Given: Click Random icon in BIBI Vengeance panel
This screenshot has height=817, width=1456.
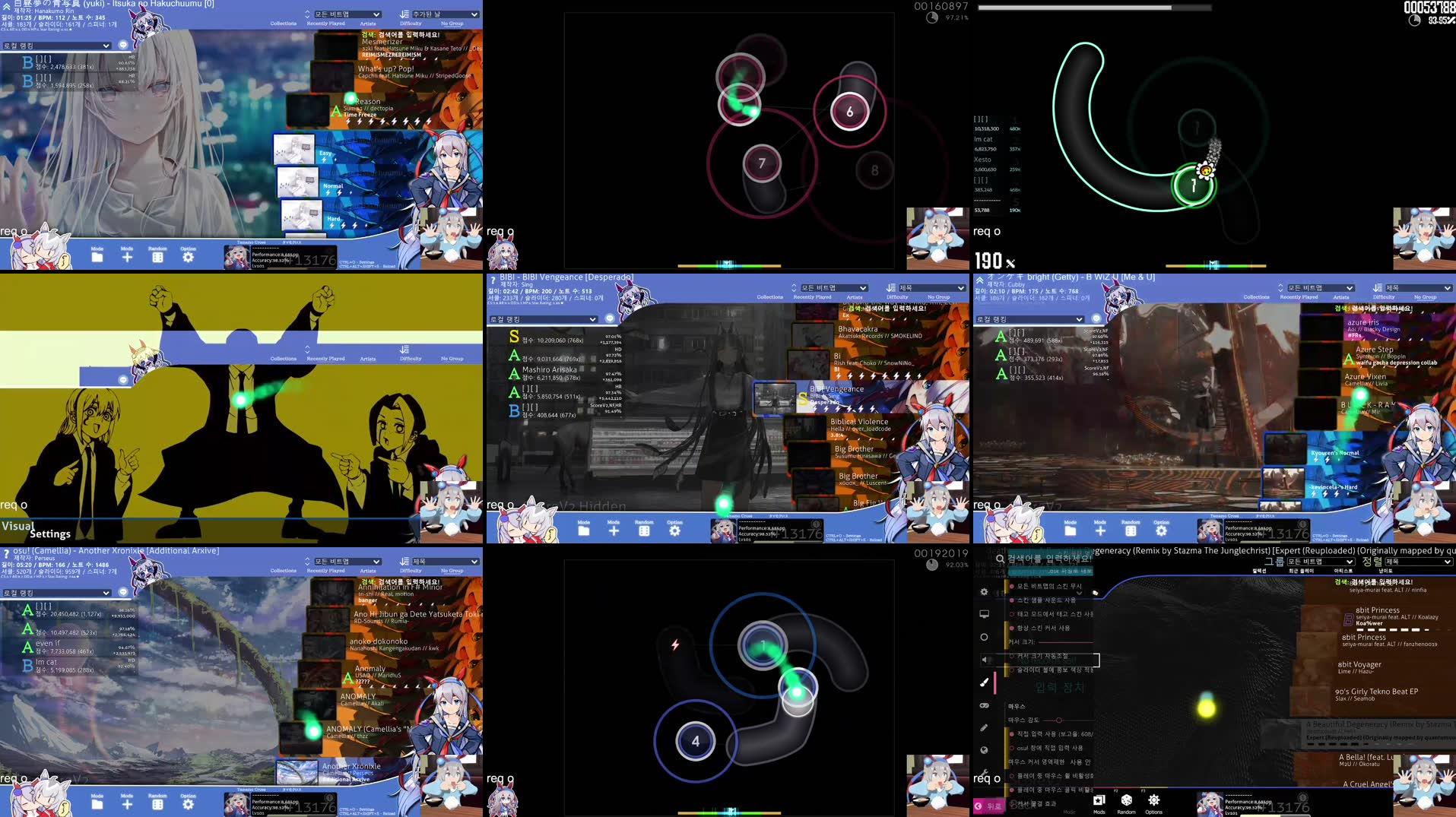Looking at the screenshot, I should click(x=644, y=530).
